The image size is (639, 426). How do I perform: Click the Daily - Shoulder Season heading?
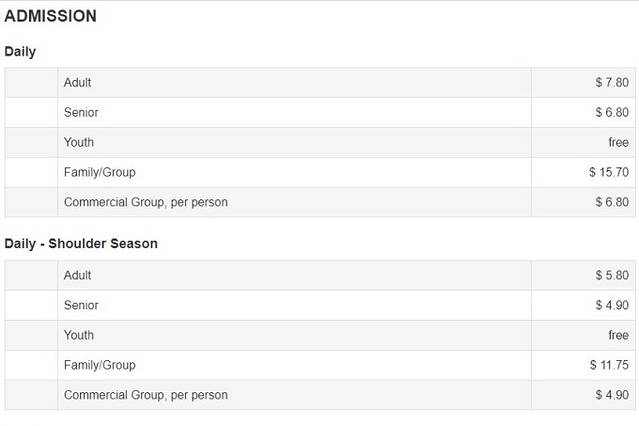81,243
